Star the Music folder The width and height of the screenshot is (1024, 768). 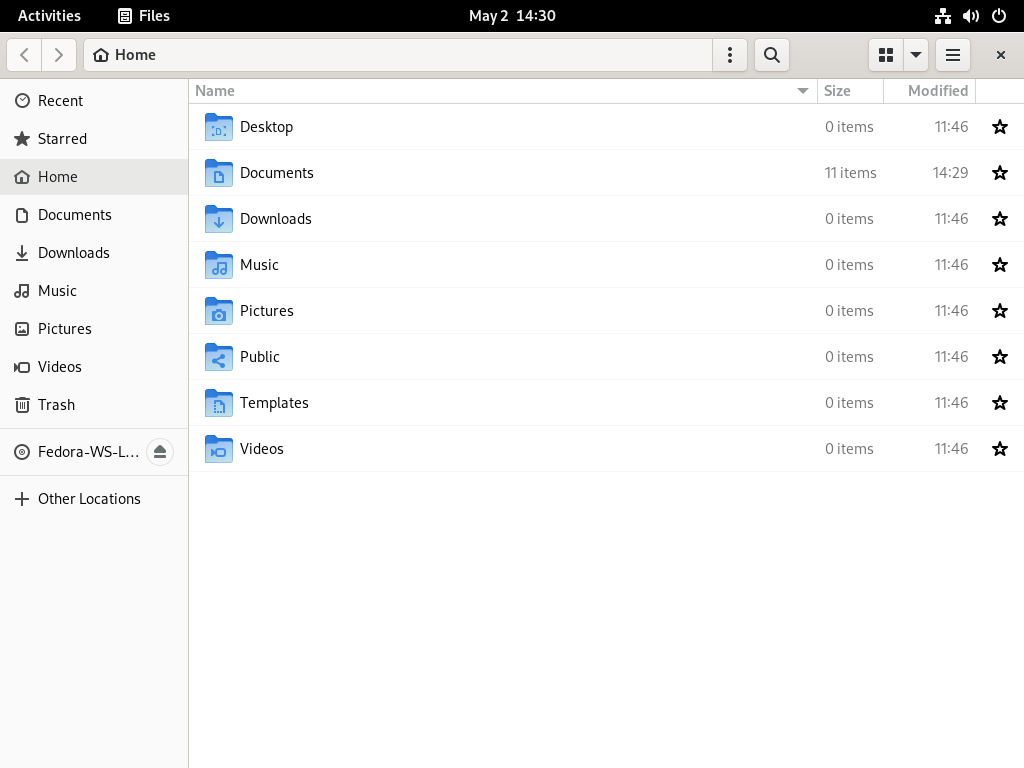pos(999,264)
